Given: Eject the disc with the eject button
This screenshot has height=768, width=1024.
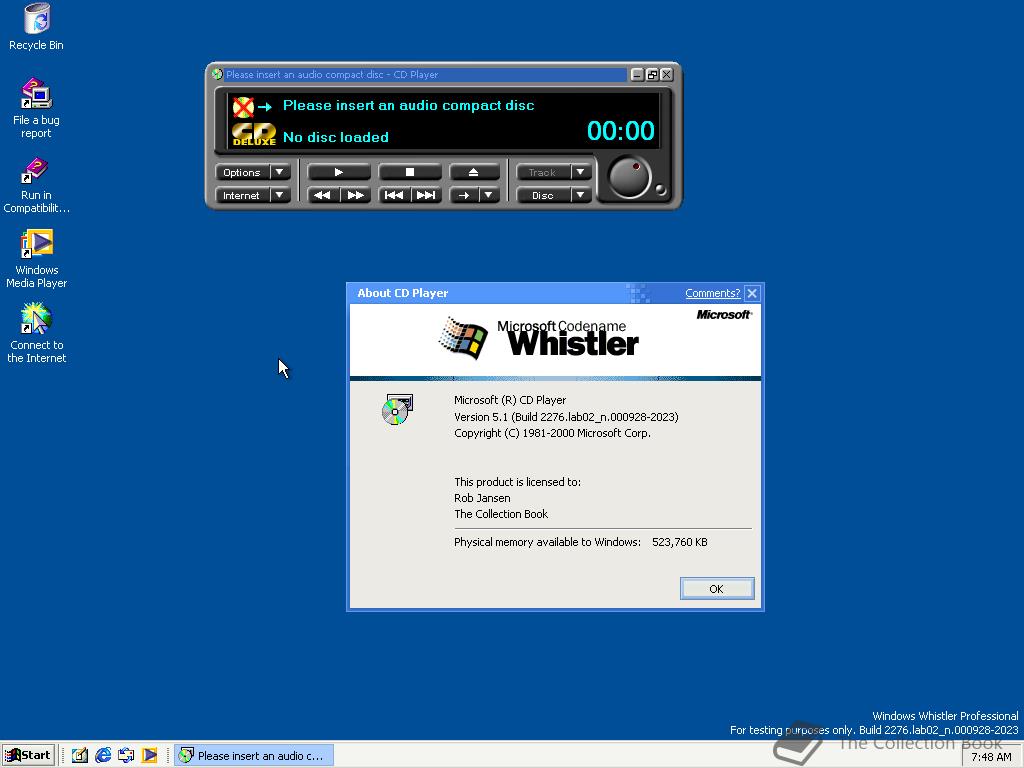Looking at the screenshot, I should pyautogui.click(x=474, y=172).
